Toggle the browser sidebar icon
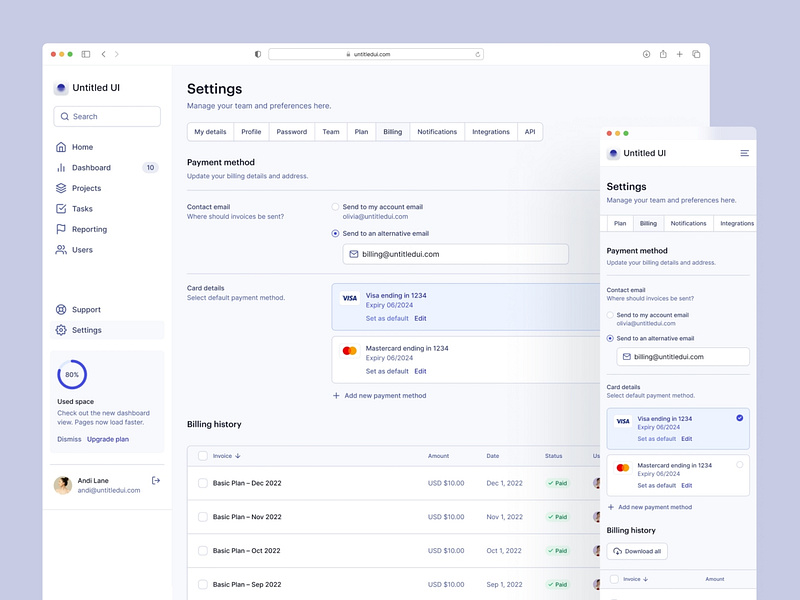The width and height of the screenshot is (800, 600). click(x=86, y=54)
